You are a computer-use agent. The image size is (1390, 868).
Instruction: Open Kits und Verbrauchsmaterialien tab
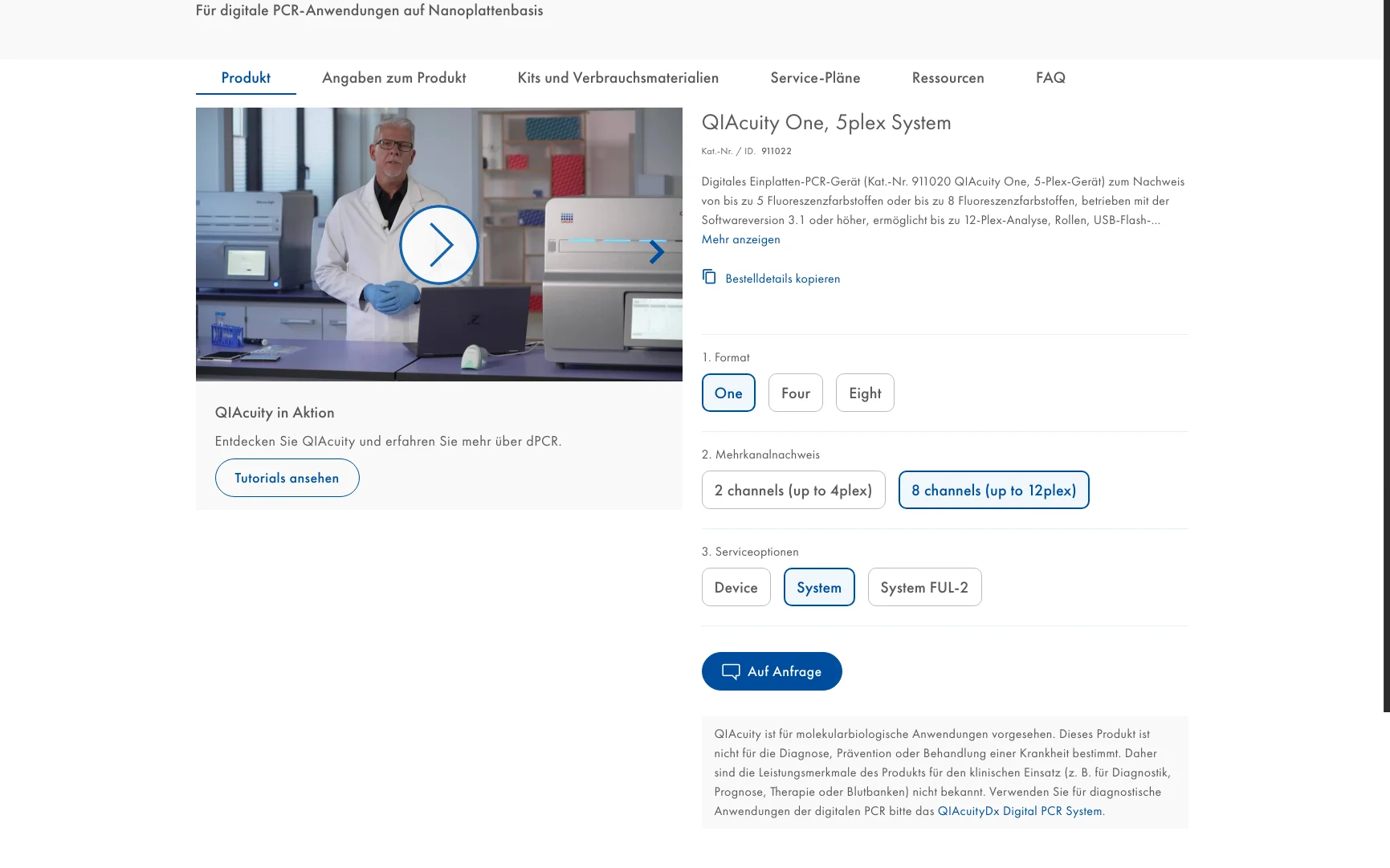coord(618,78)
